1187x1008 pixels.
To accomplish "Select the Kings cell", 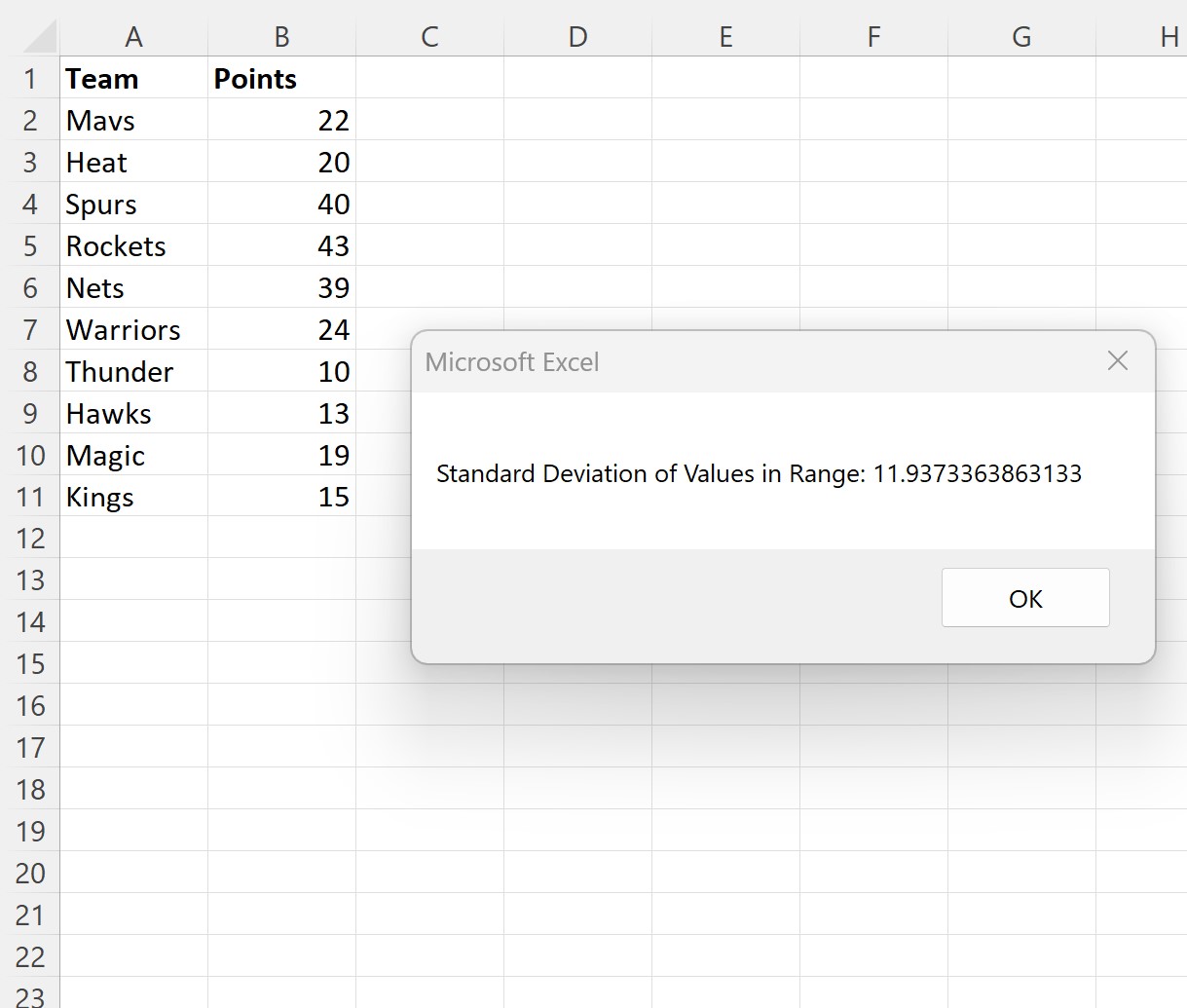I will pos(134,497).
